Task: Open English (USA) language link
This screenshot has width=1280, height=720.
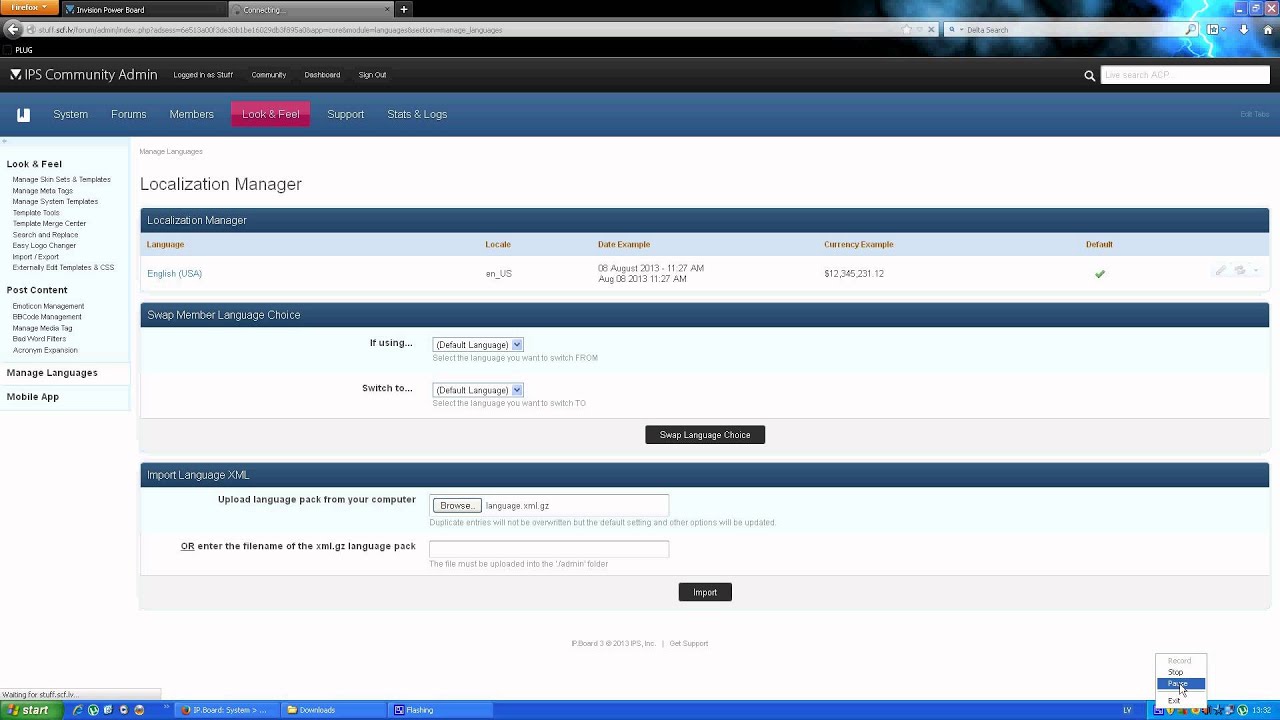Action: 174,273
